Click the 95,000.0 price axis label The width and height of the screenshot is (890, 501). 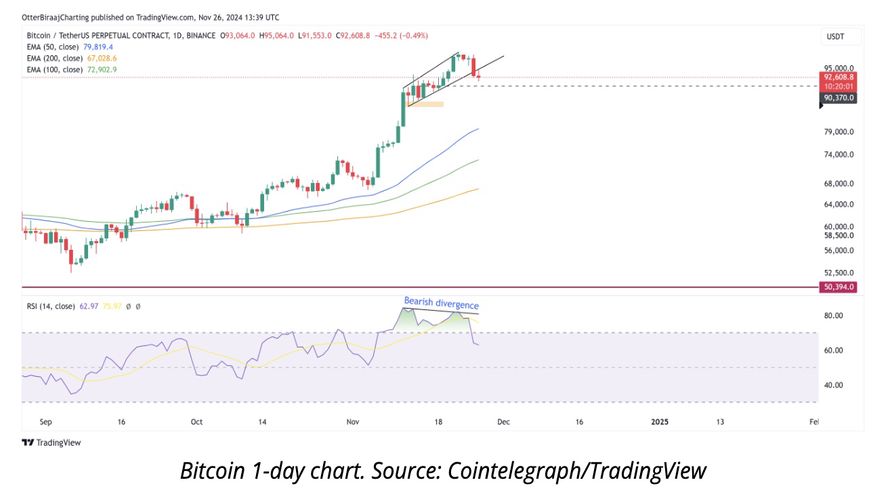(838, 68)
